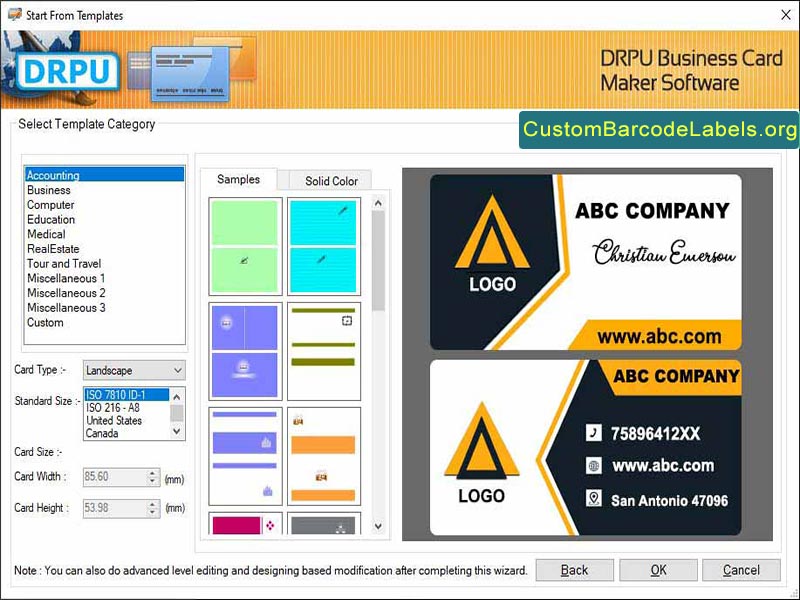Viewport: 800px width, 600px height.
Task: Click the Back button
Action: pyautogui.click(x=574, y=570)
